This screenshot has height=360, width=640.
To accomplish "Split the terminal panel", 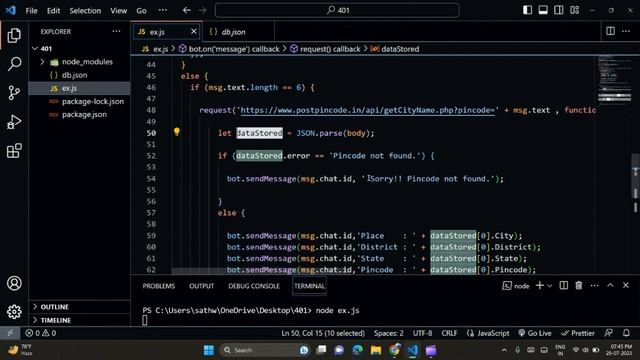I will (x=564, y=285).
